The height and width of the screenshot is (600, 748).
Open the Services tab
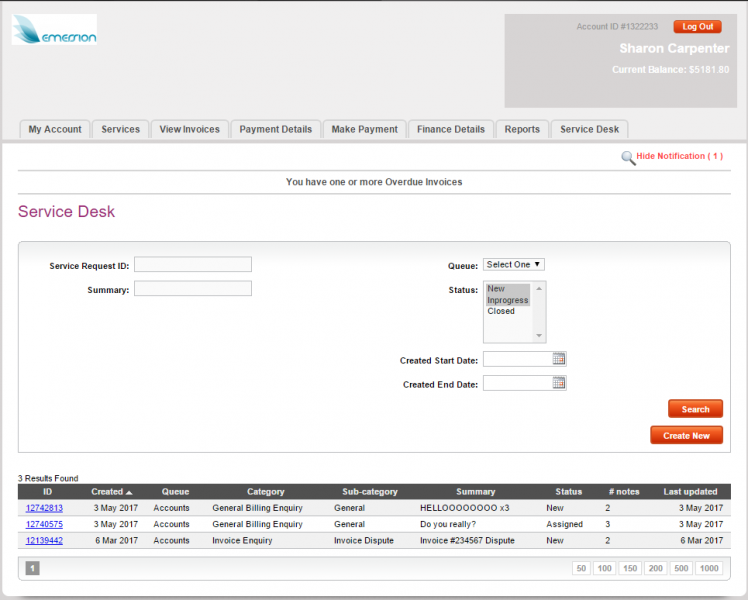[121, 129]
